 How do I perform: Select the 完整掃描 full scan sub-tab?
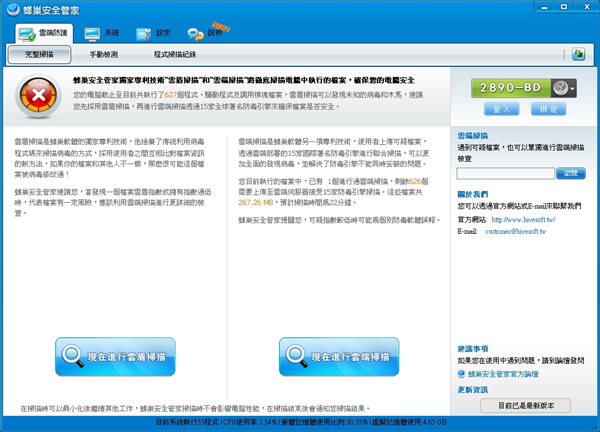(x=39, y=55)
